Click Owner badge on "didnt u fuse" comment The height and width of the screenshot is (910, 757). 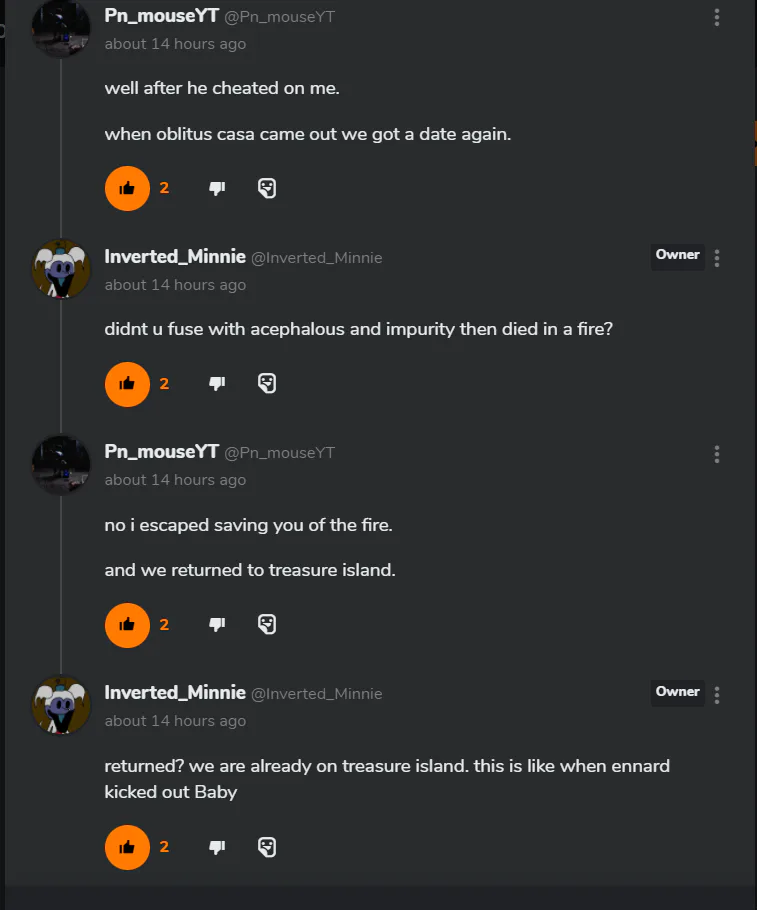pyautogui.click(x=677, y=255)
